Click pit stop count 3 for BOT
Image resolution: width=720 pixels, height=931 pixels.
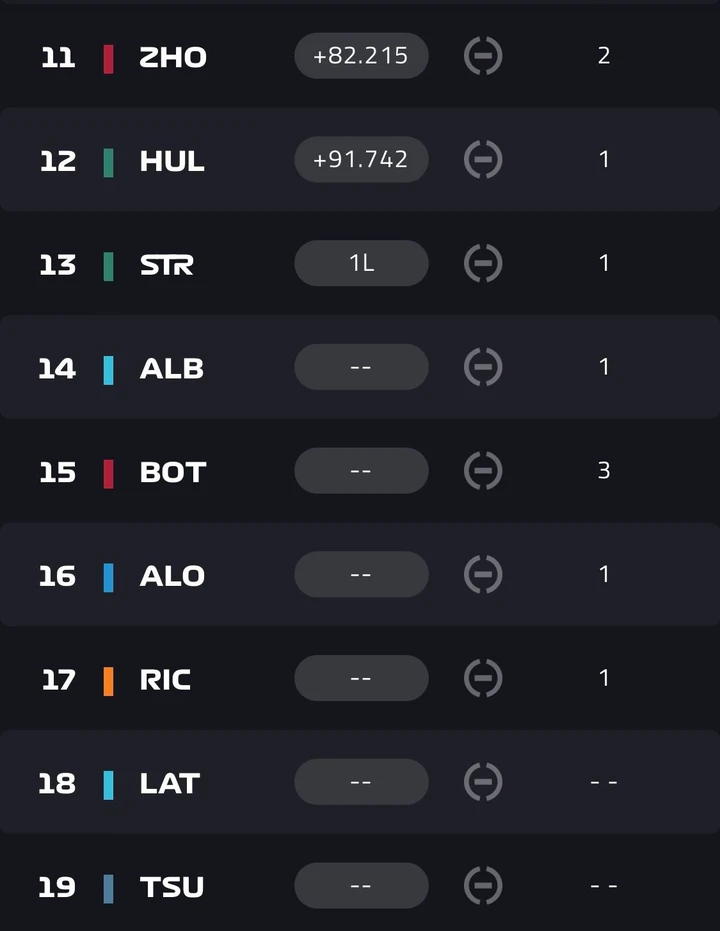604,470
